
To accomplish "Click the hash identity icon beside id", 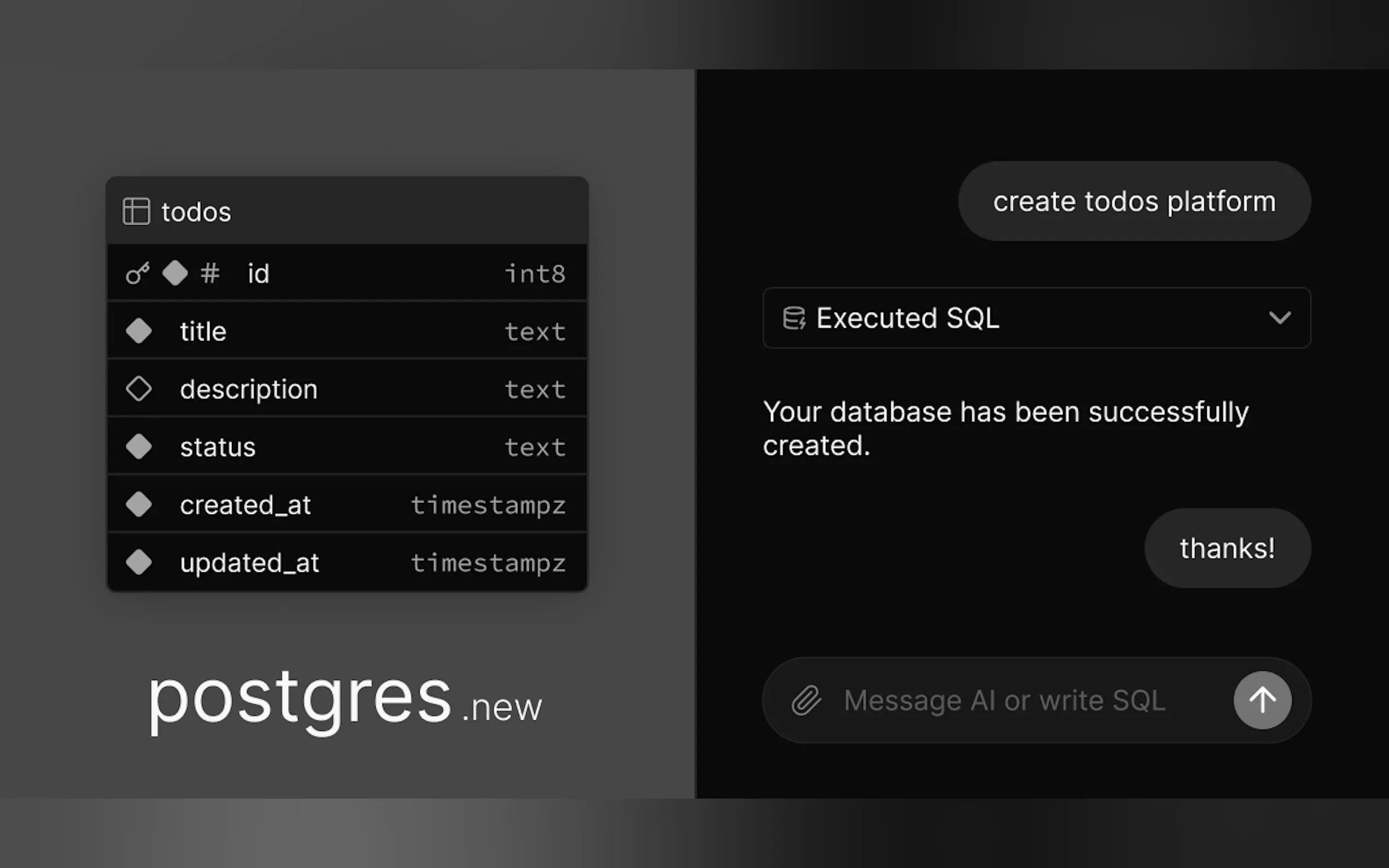I will coord(210,273).
